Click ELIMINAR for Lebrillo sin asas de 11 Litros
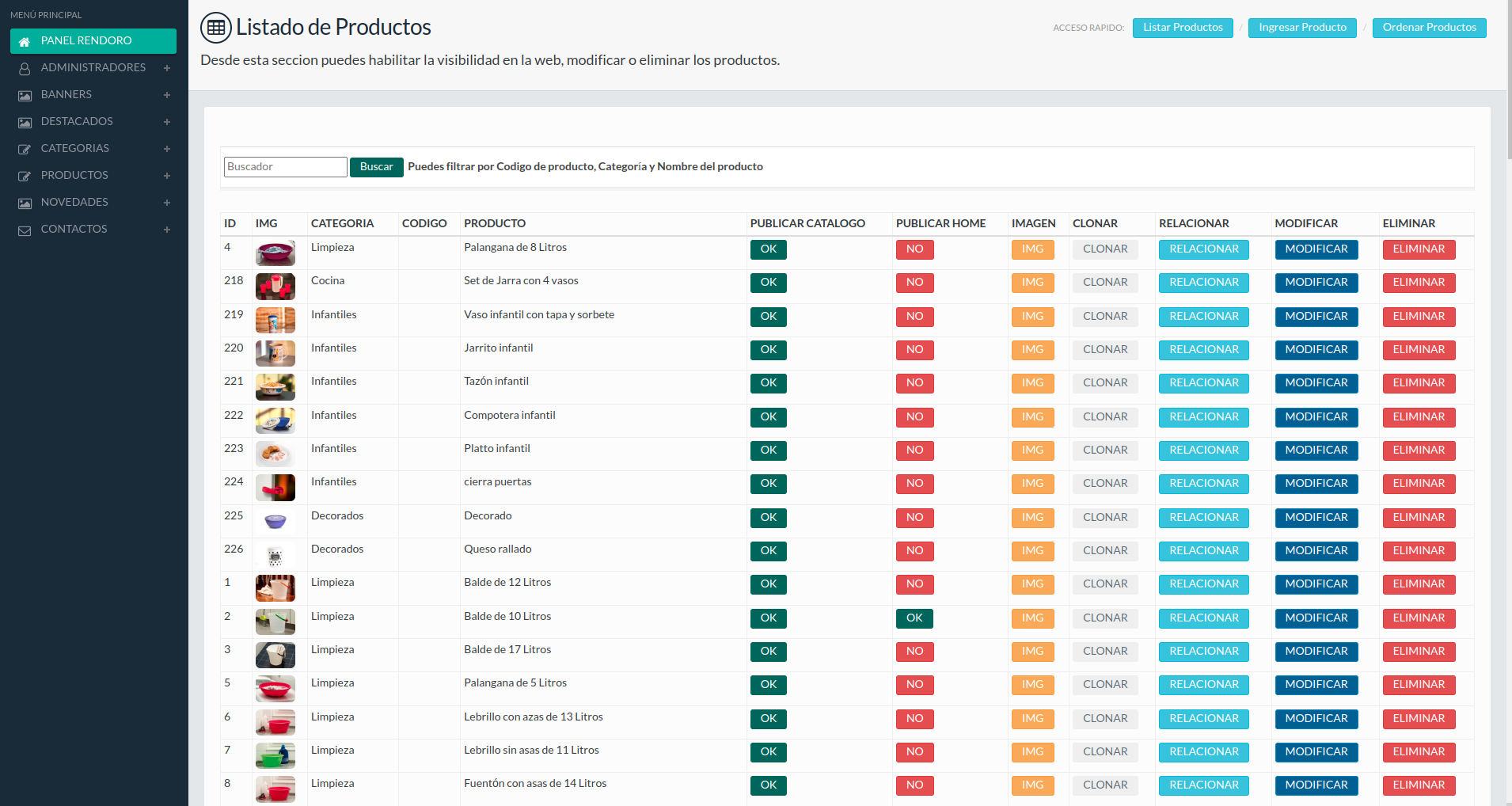The width and height of the screenshot is (1512, 806). pyautogui.click(x=1419, y=752)
